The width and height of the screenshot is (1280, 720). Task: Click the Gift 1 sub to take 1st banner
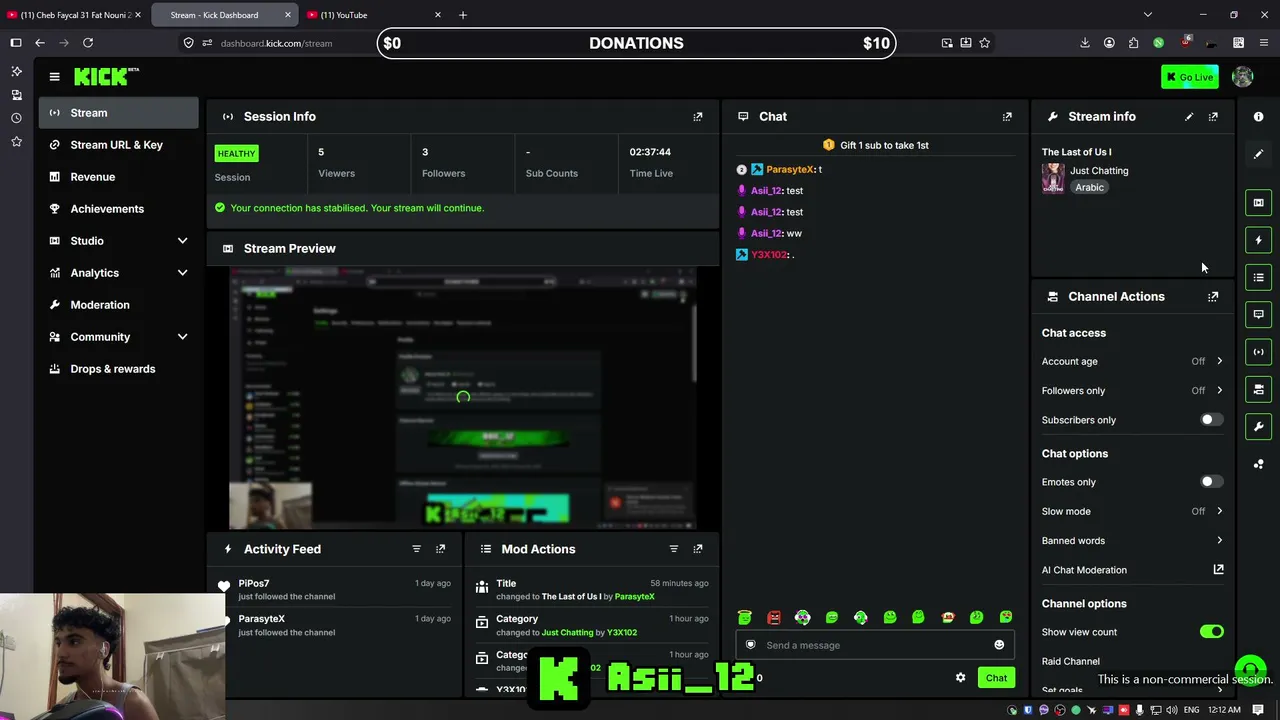pos(875,145)
